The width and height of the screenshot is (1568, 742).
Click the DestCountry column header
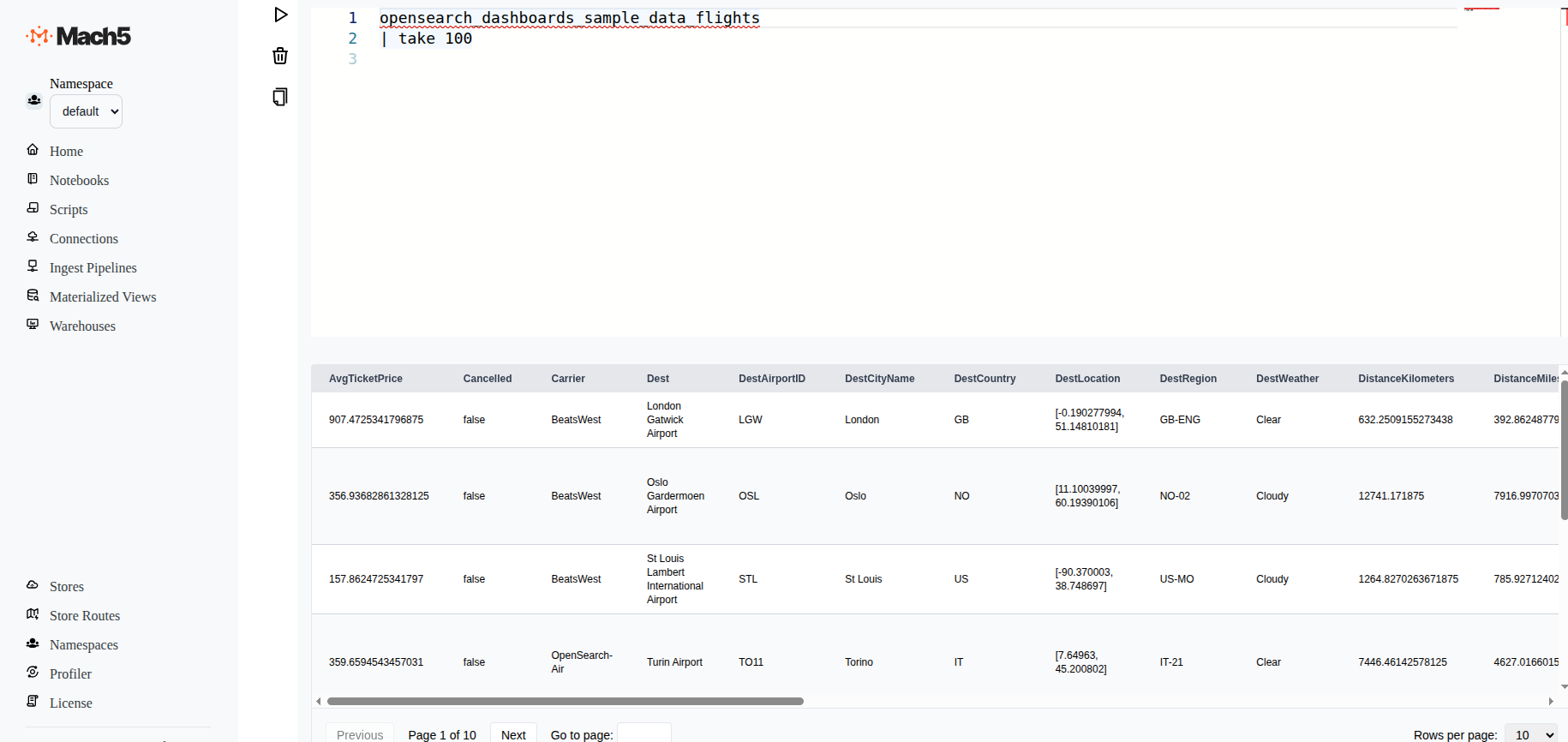coord(985,379)
